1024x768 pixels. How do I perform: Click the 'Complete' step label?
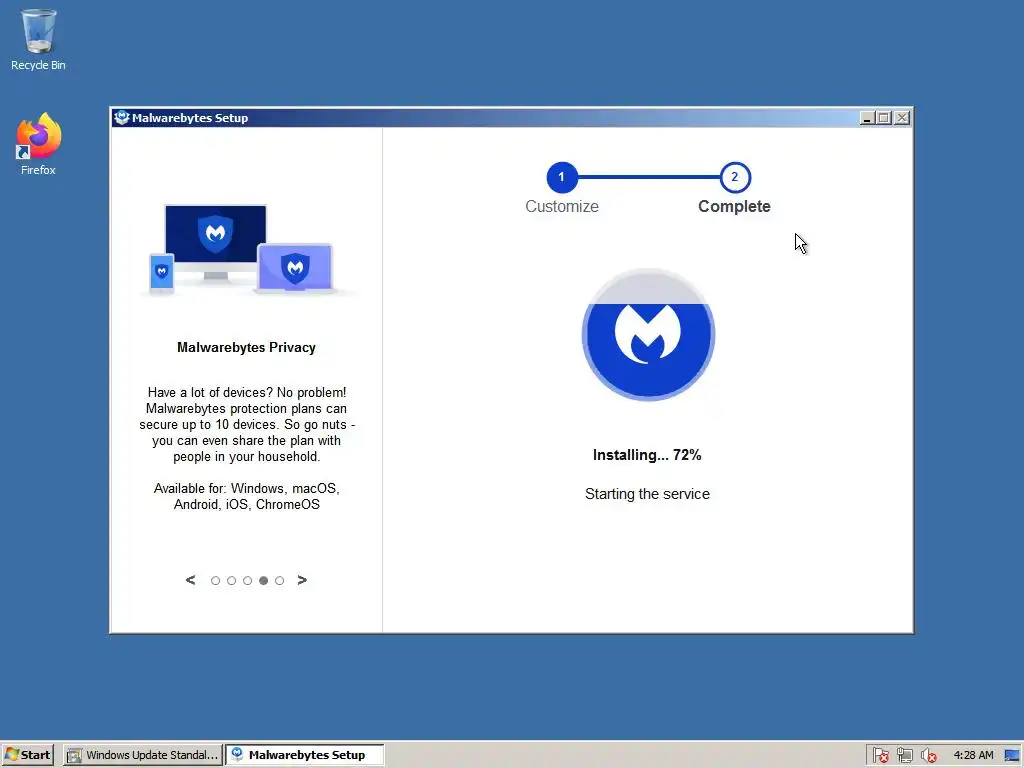pos(734,206)
